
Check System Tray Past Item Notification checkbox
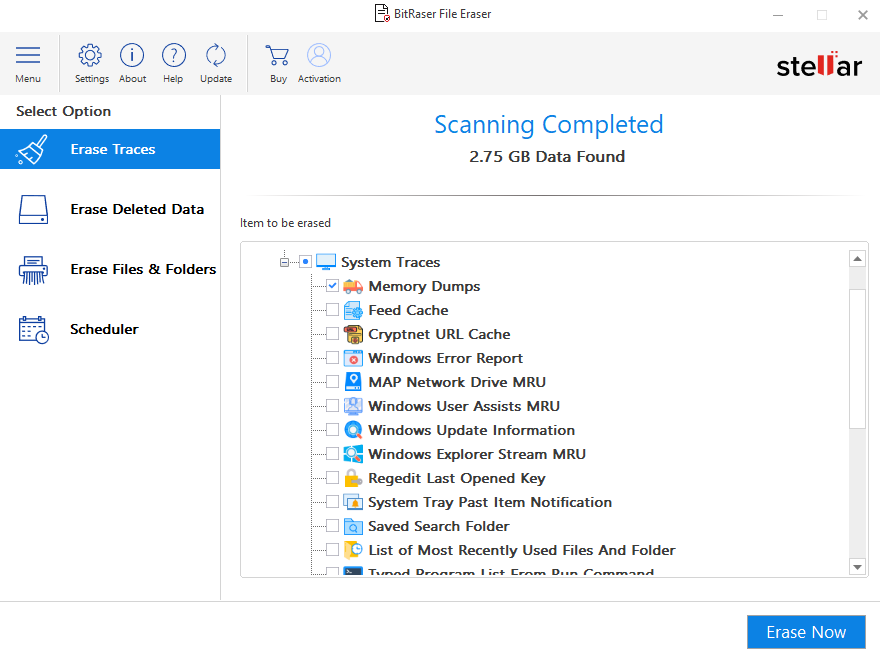point(332,502)
